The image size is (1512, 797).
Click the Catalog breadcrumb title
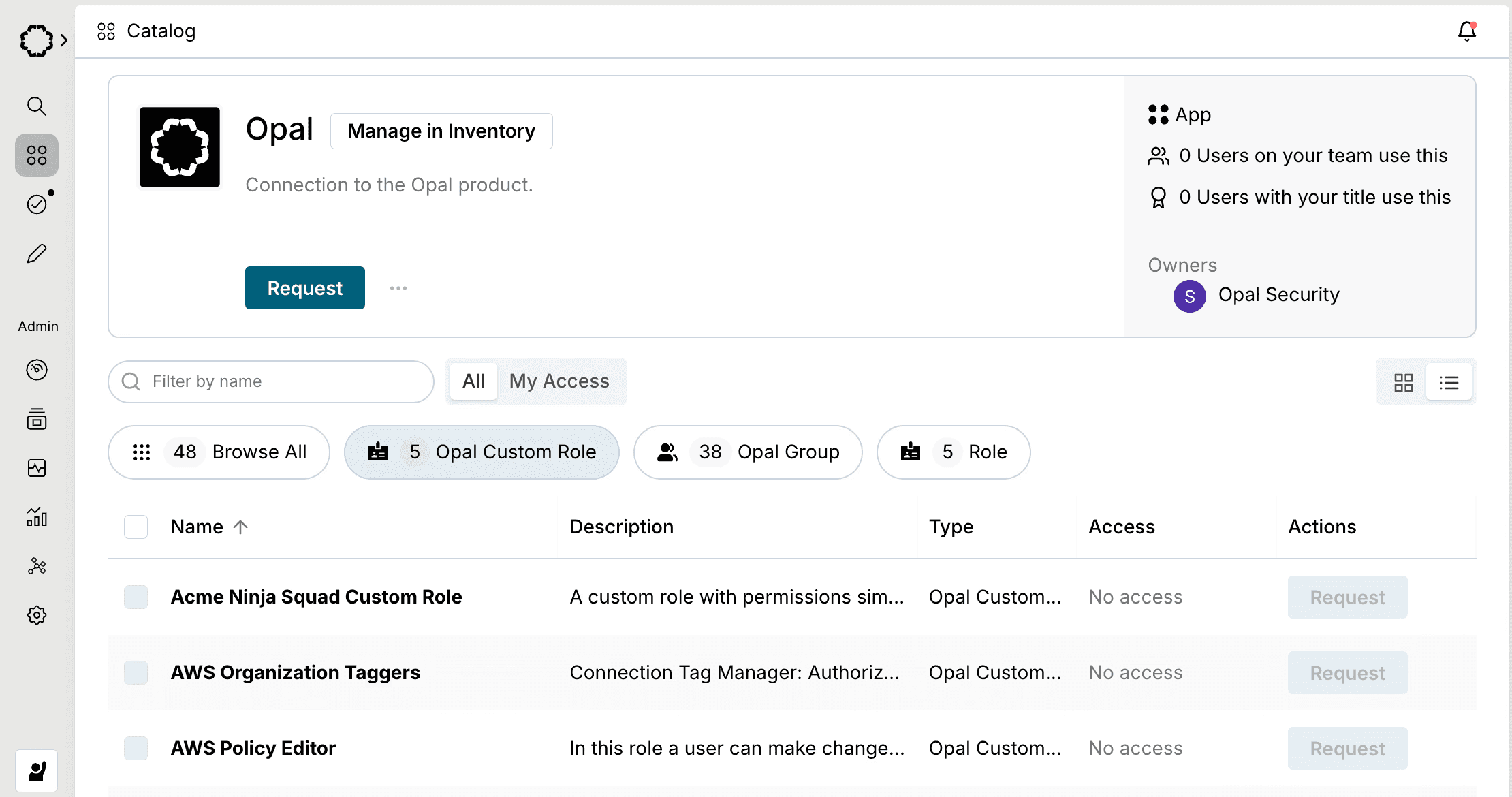161,31
